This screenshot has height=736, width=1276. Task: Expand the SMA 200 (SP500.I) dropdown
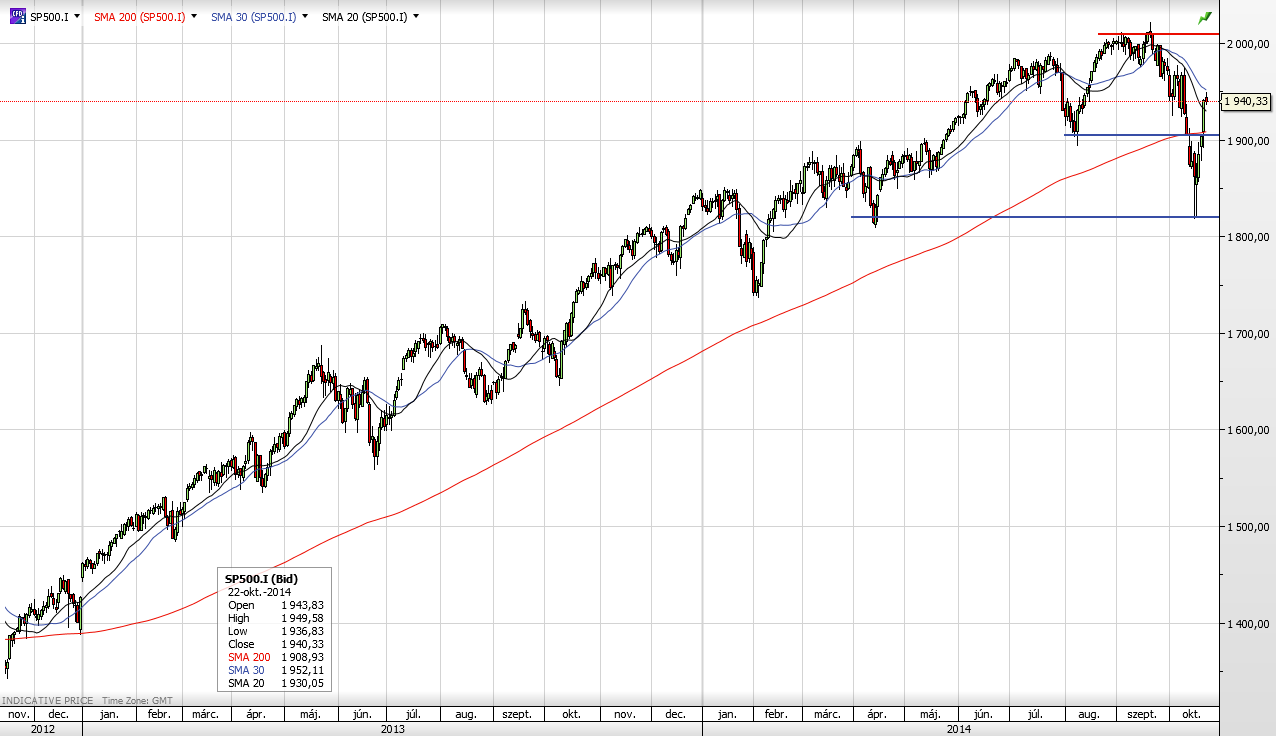(194, 17)
